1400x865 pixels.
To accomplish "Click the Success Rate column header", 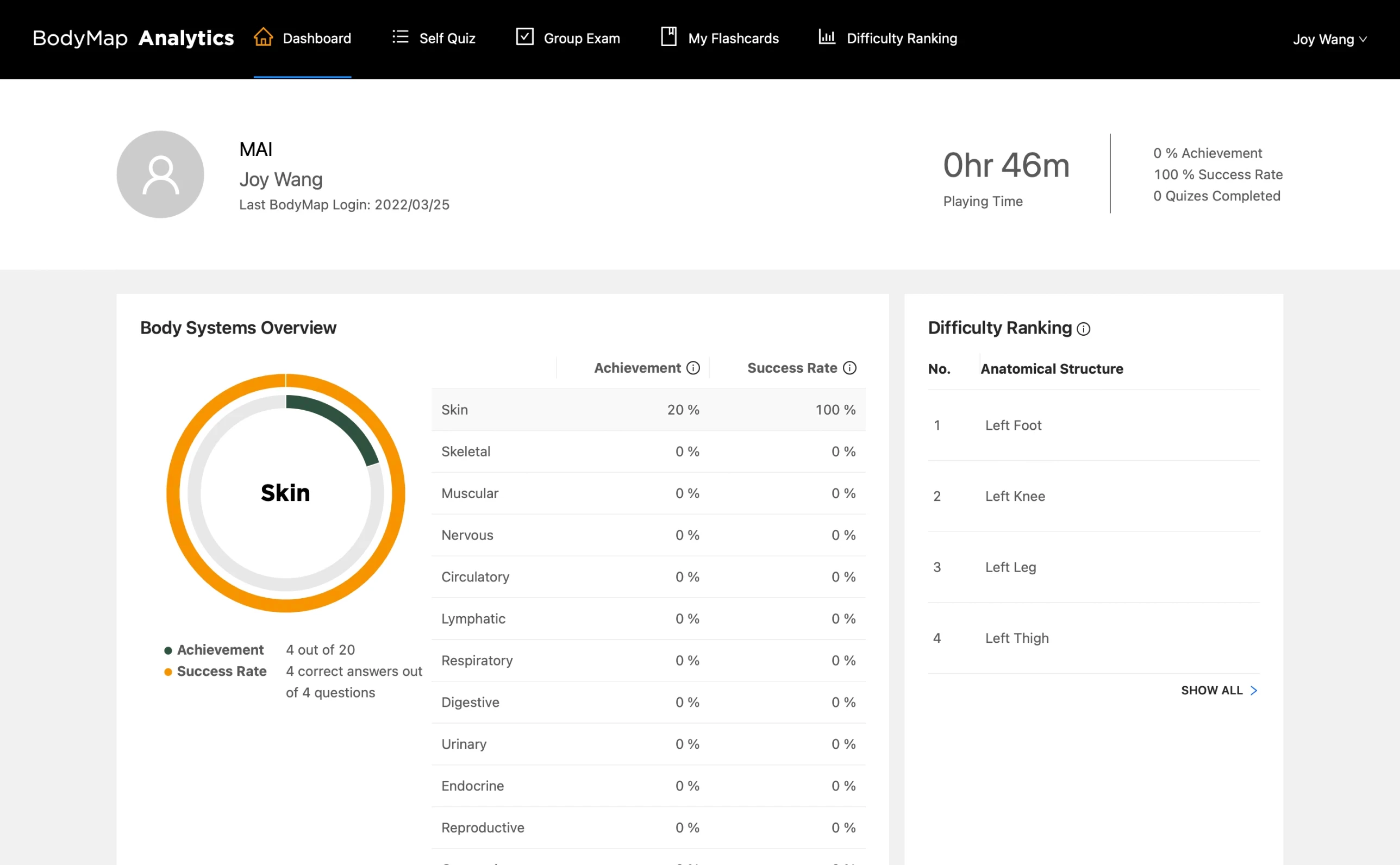I will click(x=792, y=368).
